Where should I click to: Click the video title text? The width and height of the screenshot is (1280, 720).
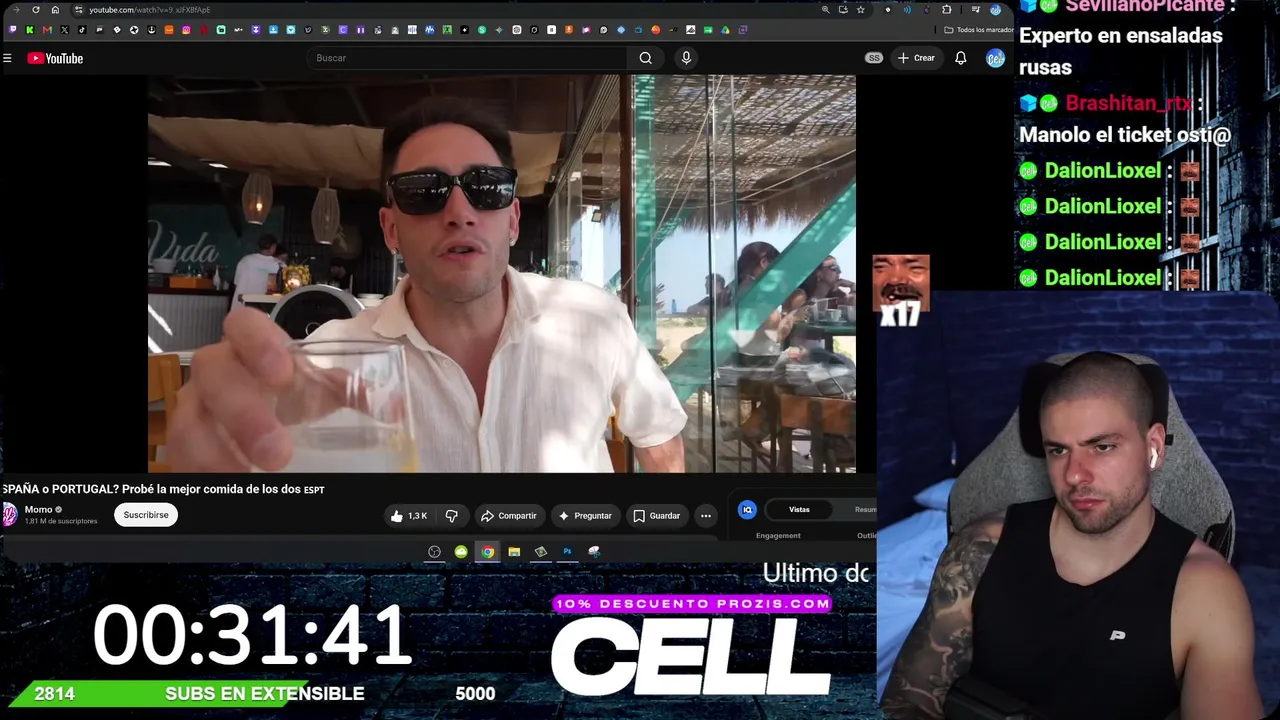coord(163,489)
